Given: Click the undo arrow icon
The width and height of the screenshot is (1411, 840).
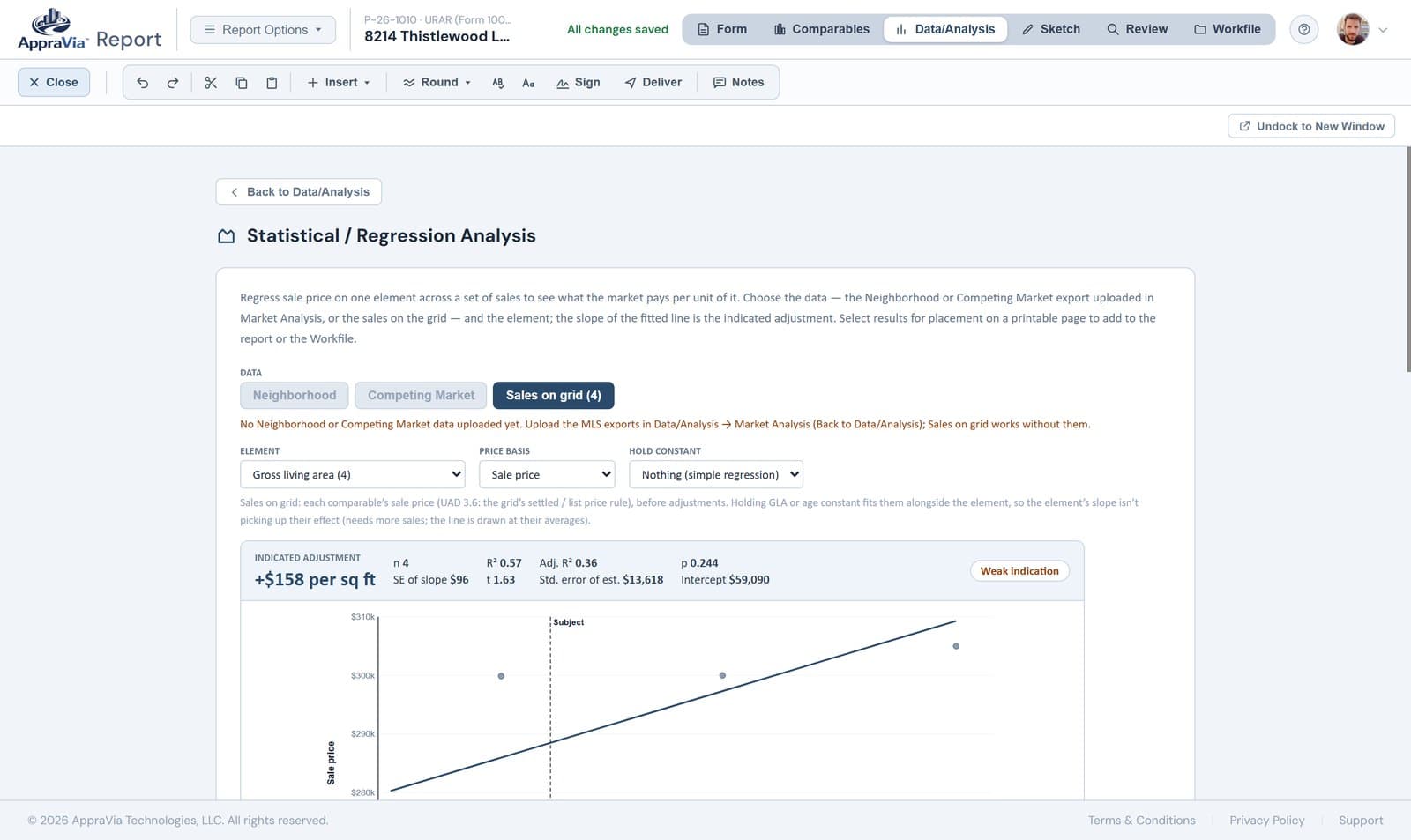Looking at the screenshot, I should click(142, 82).
